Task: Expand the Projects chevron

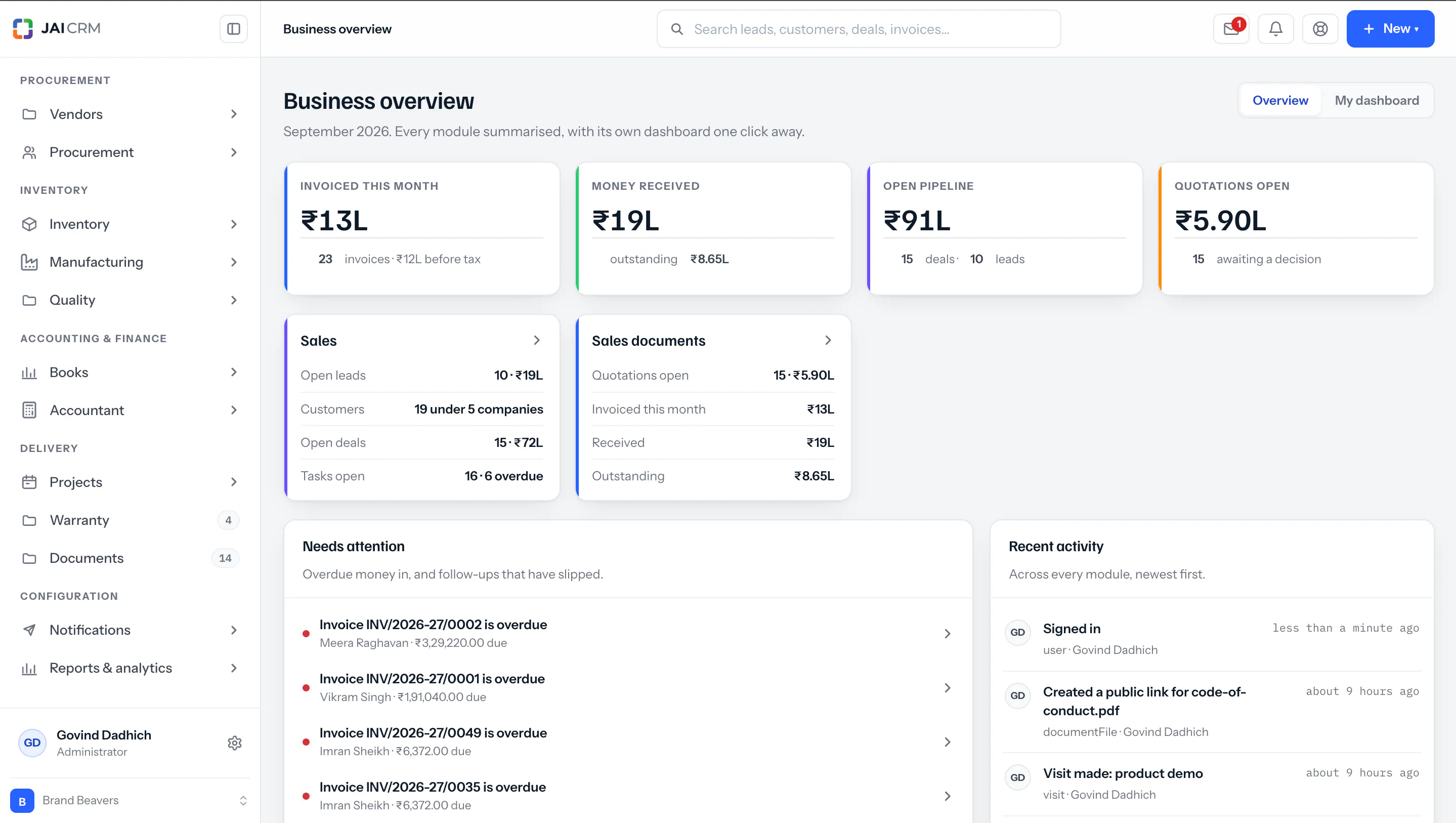Action: click(234, 482)
